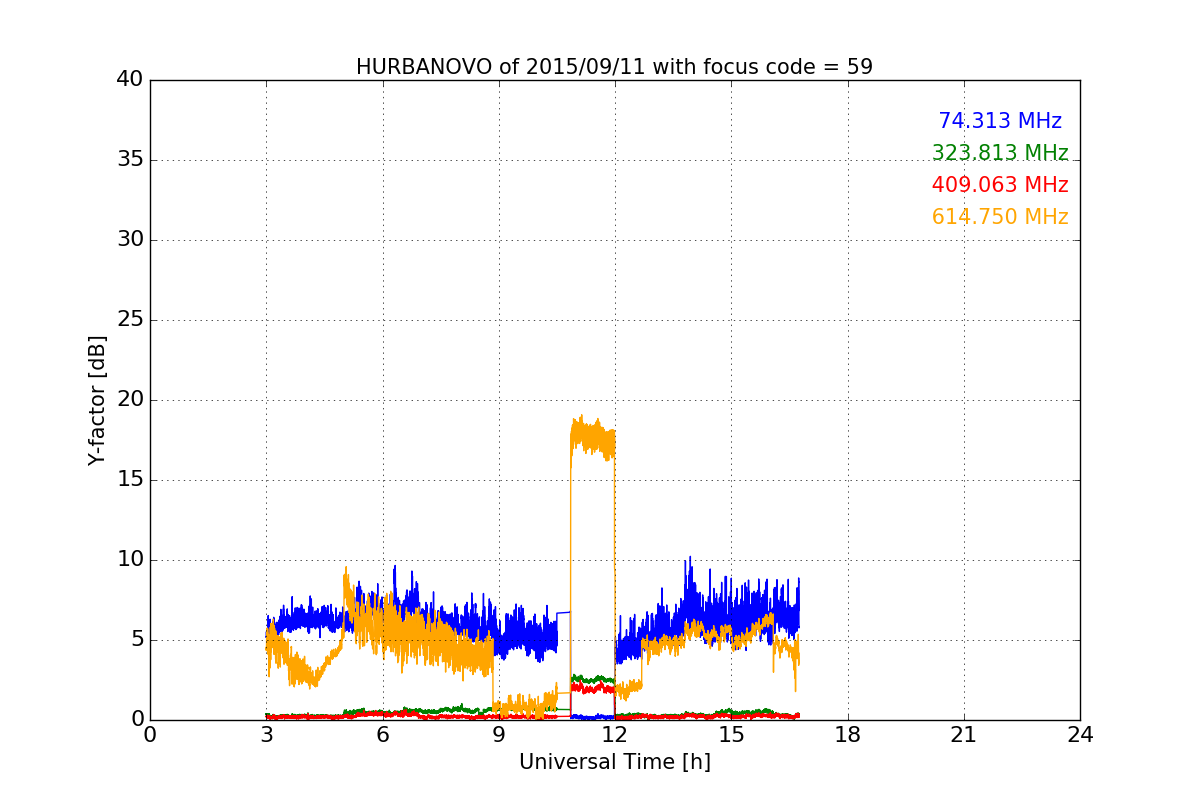Select the 323.813 MHz legend label
This screenshot has width=1200, height=800.
click(x=1000, y=153)
